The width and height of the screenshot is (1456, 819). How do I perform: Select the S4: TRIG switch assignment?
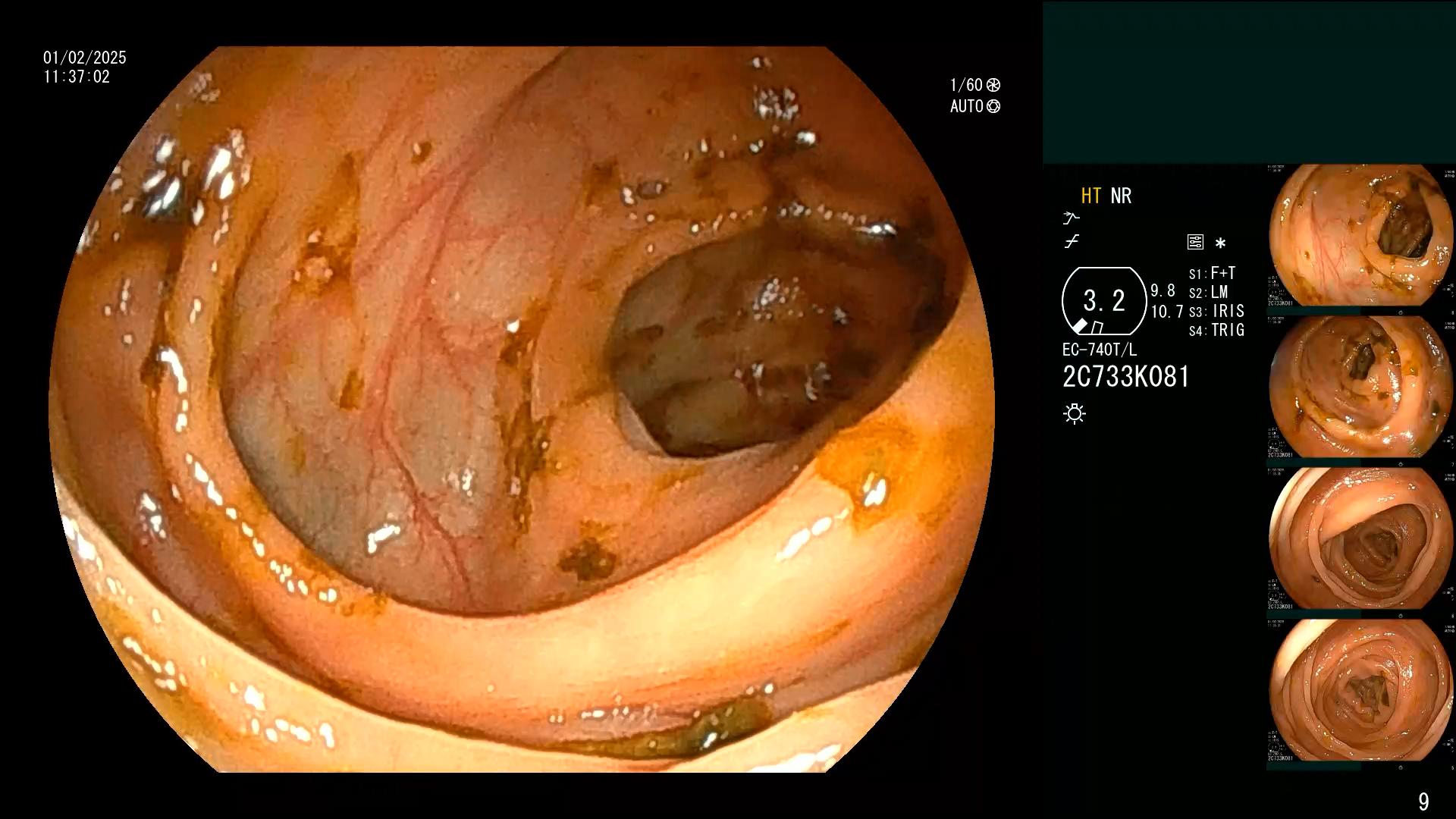point(1216,330)
